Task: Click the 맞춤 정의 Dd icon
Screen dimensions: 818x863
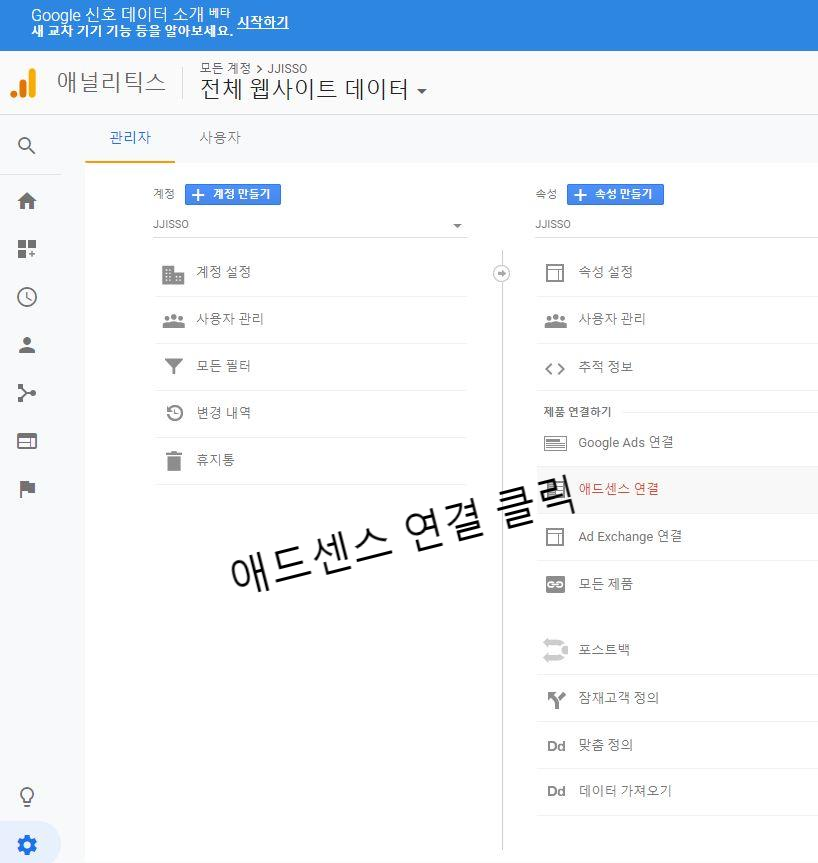Action: pyautogui.click(x=556, y=746)
